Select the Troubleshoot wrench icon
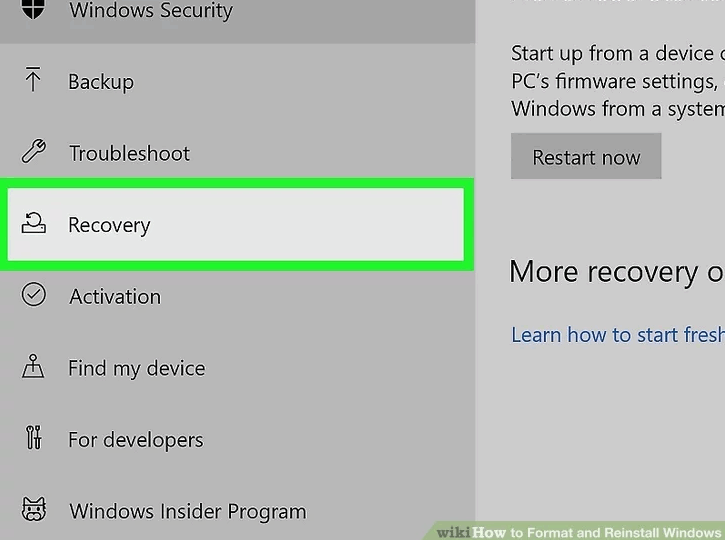The width and height of the screenshot is (725, 540). (34, 151)
